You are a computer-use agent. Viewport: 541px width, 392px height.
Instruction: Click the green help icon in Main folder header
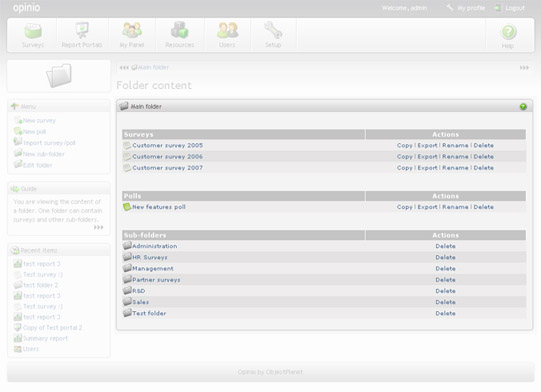523,107
